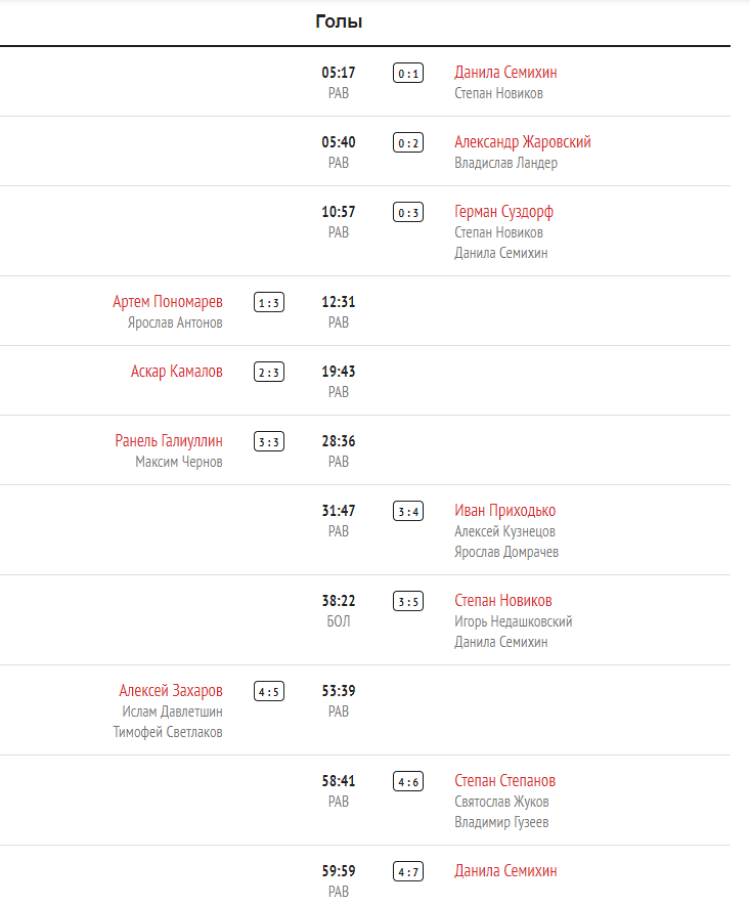Screen dimensions: 750x905
Task: Select goal scorer Артем Пономарев
Action: (x=168, y=301)
